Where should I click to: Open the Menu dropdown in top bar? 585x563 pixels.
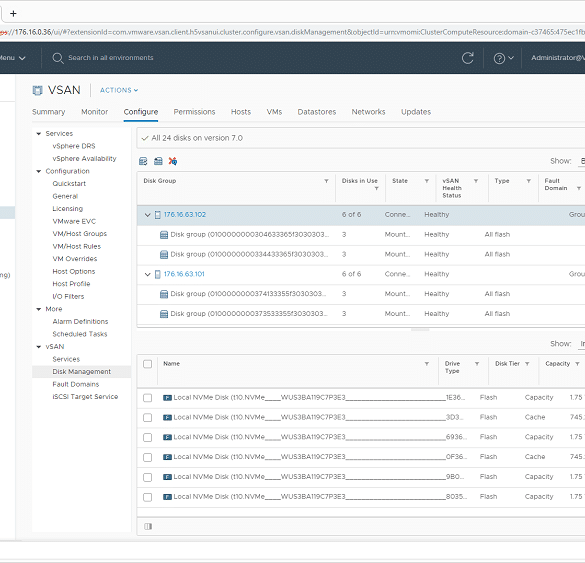12,58
